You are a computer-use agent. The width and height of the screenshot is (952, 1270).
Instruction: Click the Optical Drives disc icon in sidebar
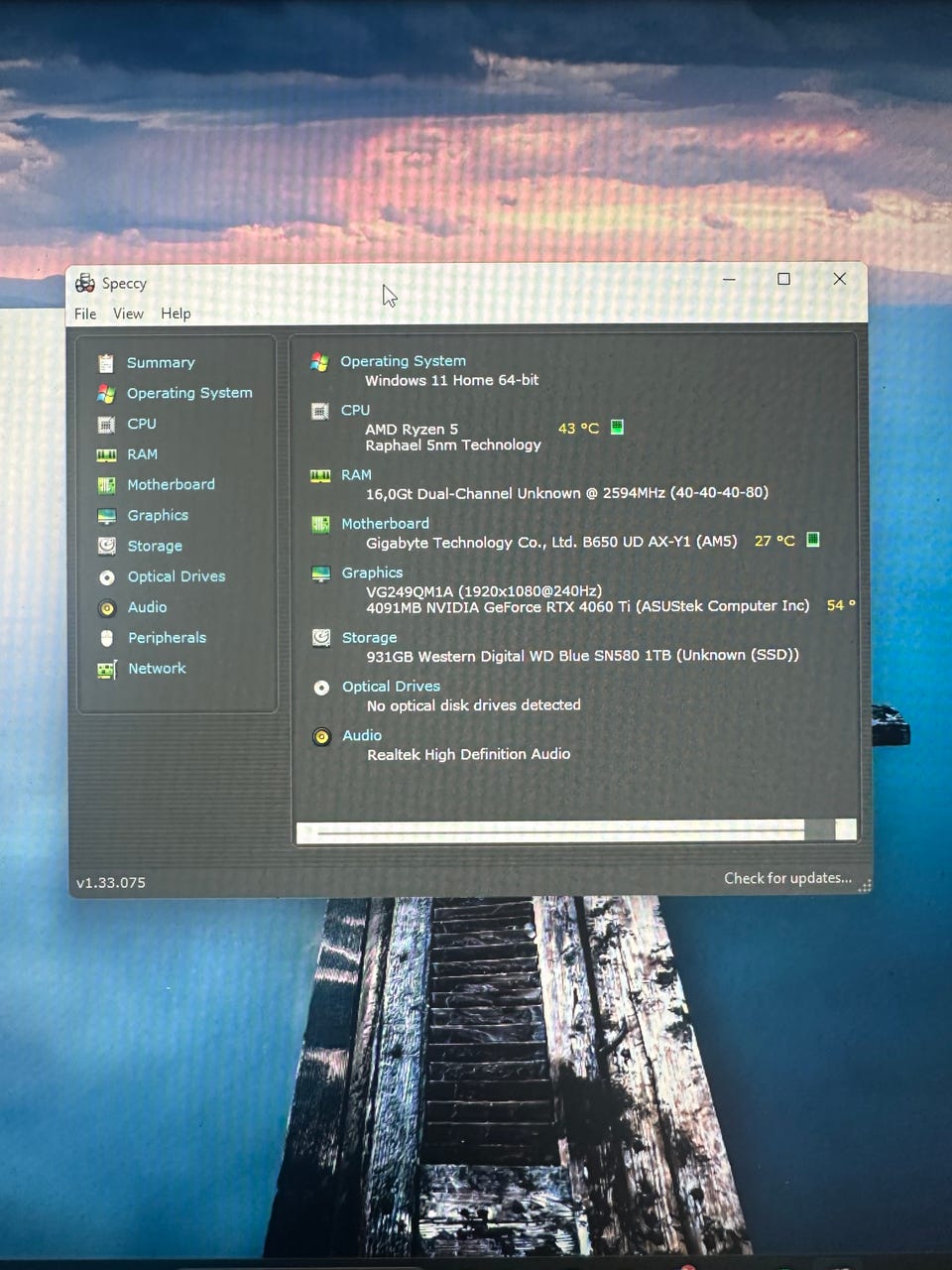click(x=107, y=577)
